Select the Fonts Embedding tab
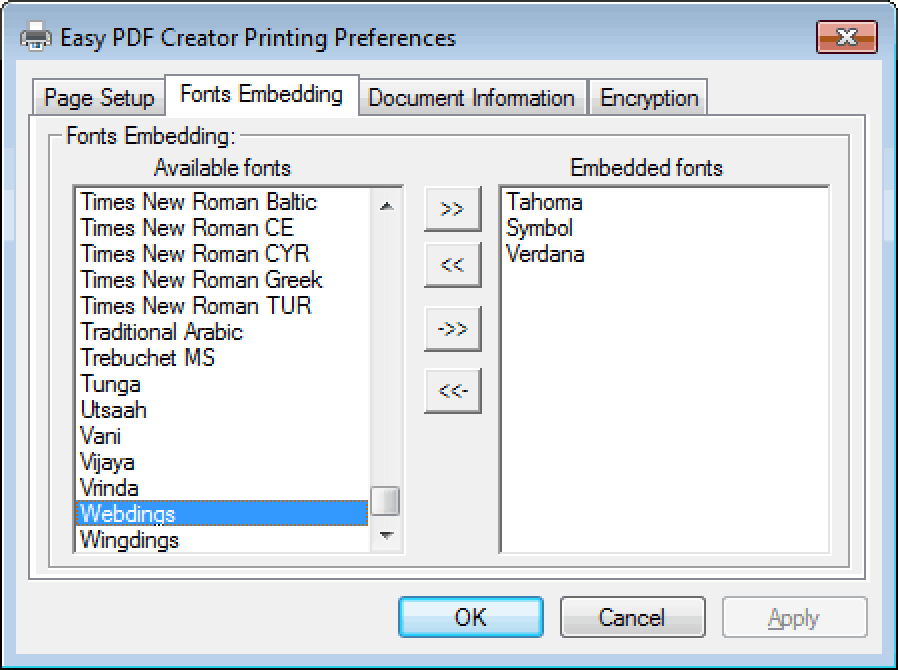Screen dimensions: 898x670 point(262,94)
